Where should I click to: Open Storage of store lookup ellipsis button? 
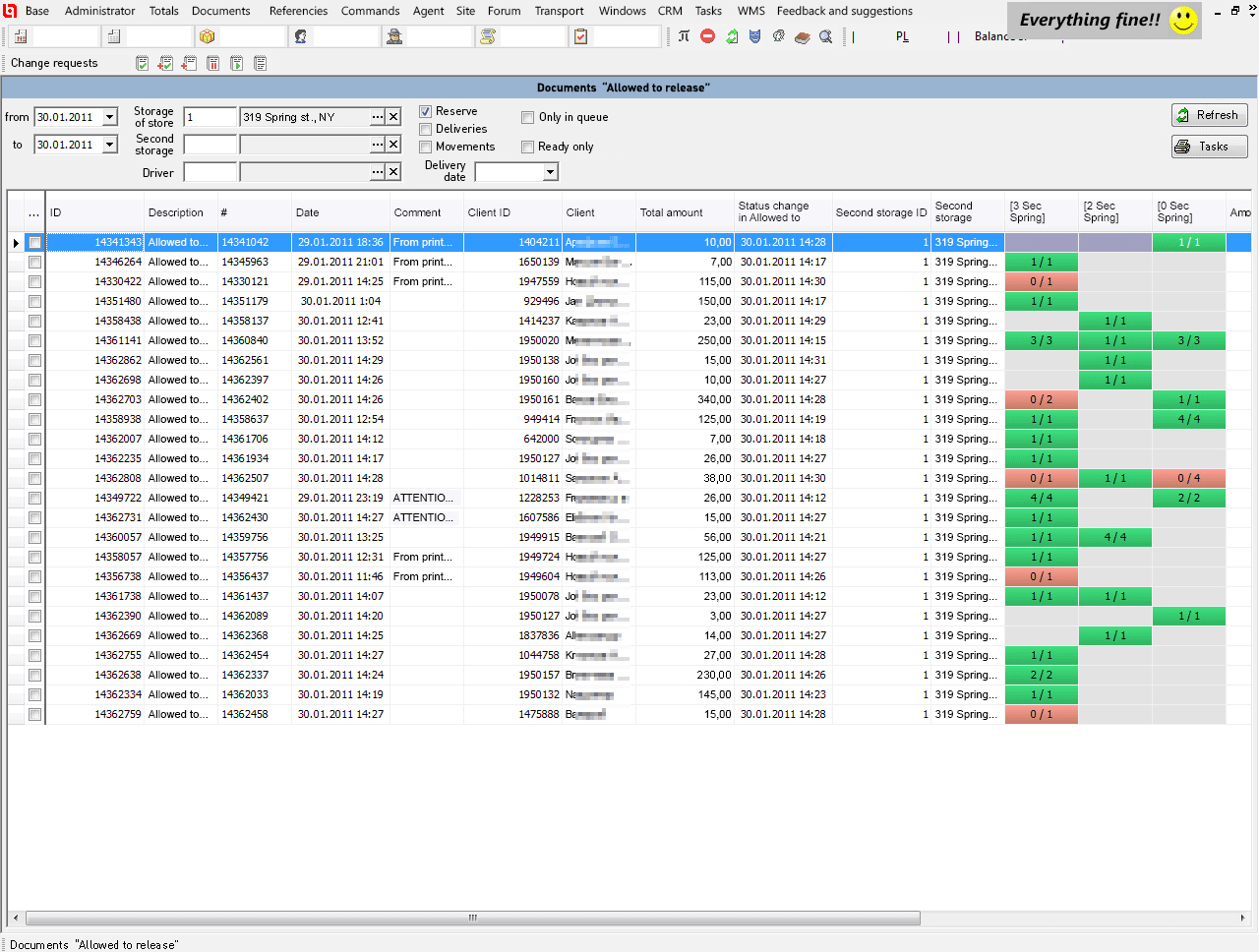[x=378, y=117]
